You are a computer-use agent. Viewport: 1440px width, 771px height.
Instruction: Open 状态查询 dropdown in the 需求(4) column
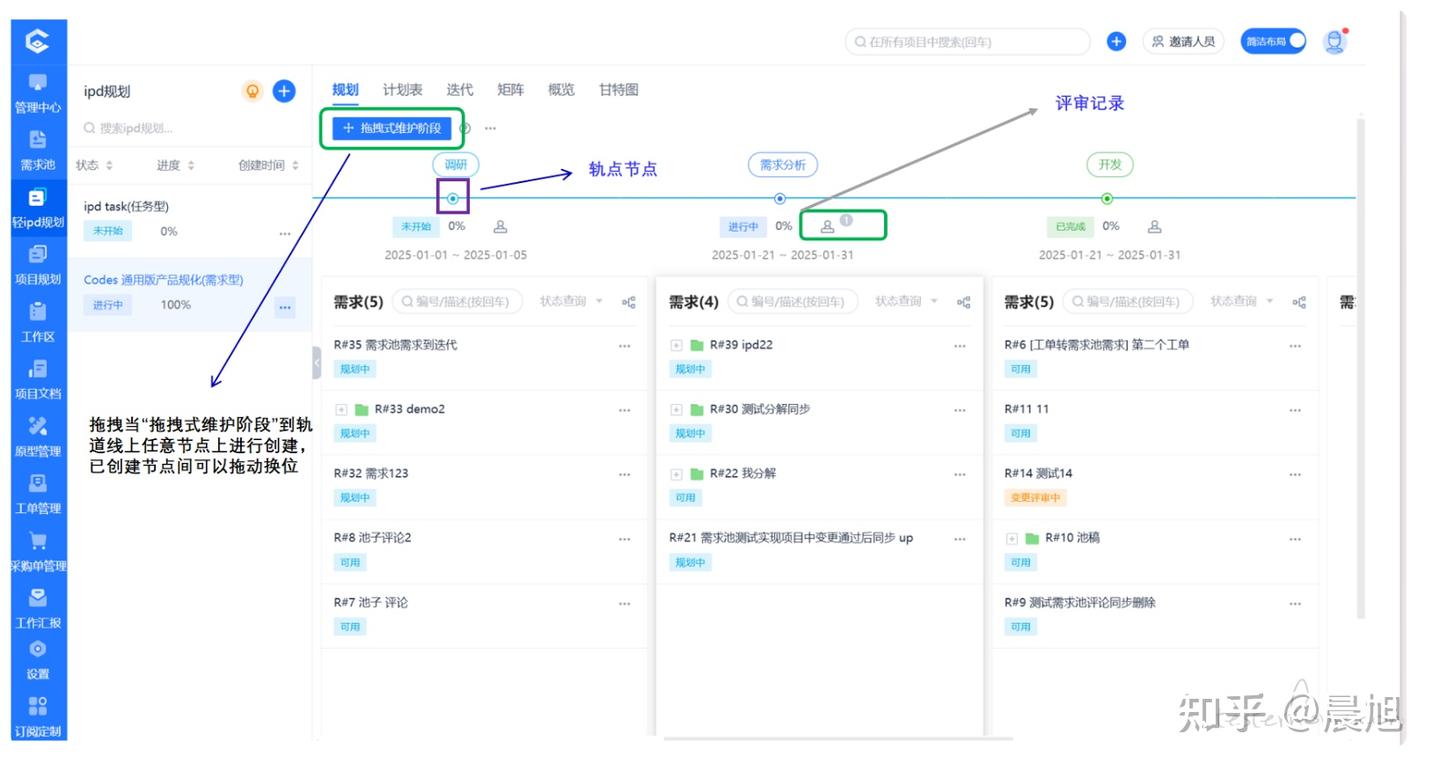click(x=906, y=301)
